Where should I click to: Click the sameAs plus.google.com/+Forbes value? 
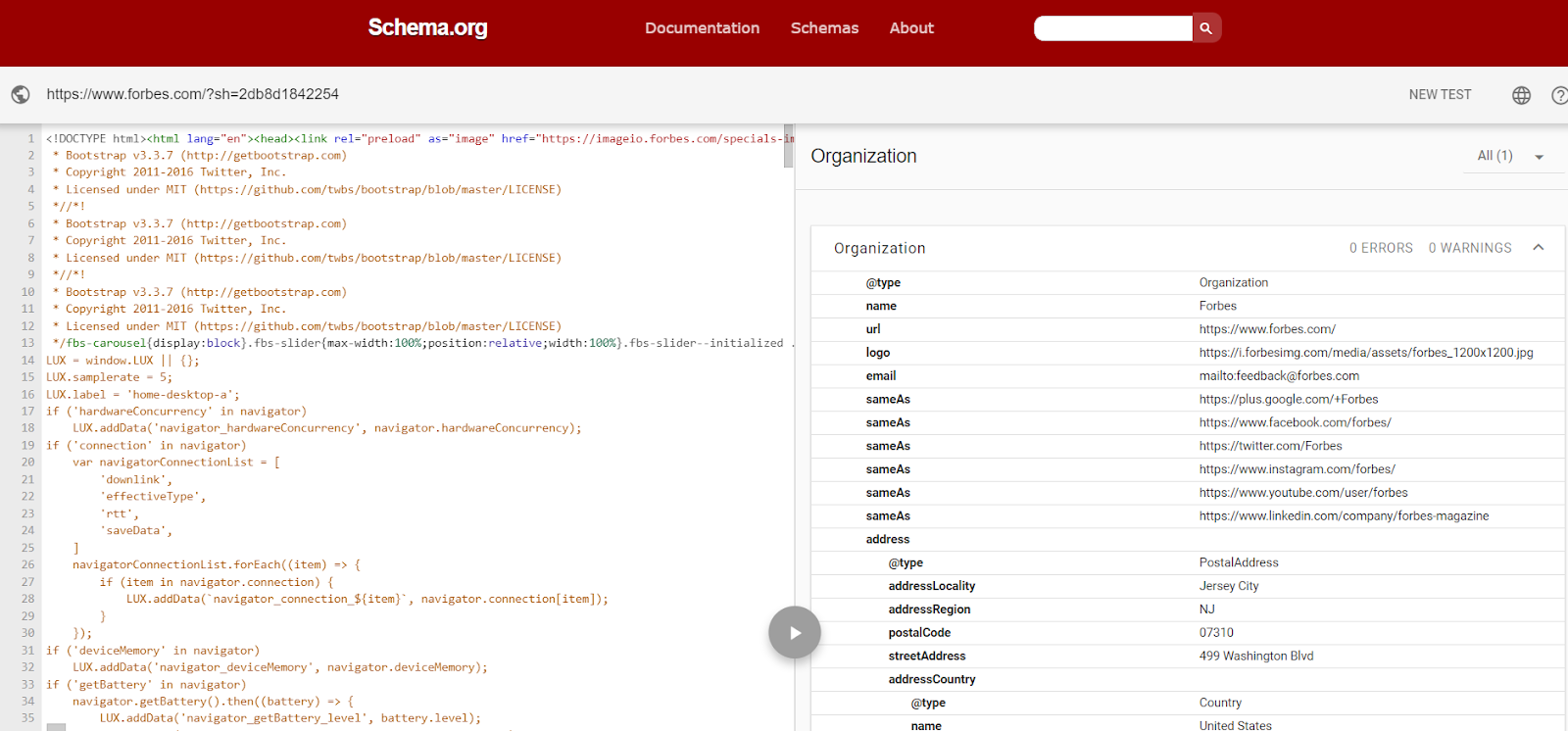tap(1289, 400)
